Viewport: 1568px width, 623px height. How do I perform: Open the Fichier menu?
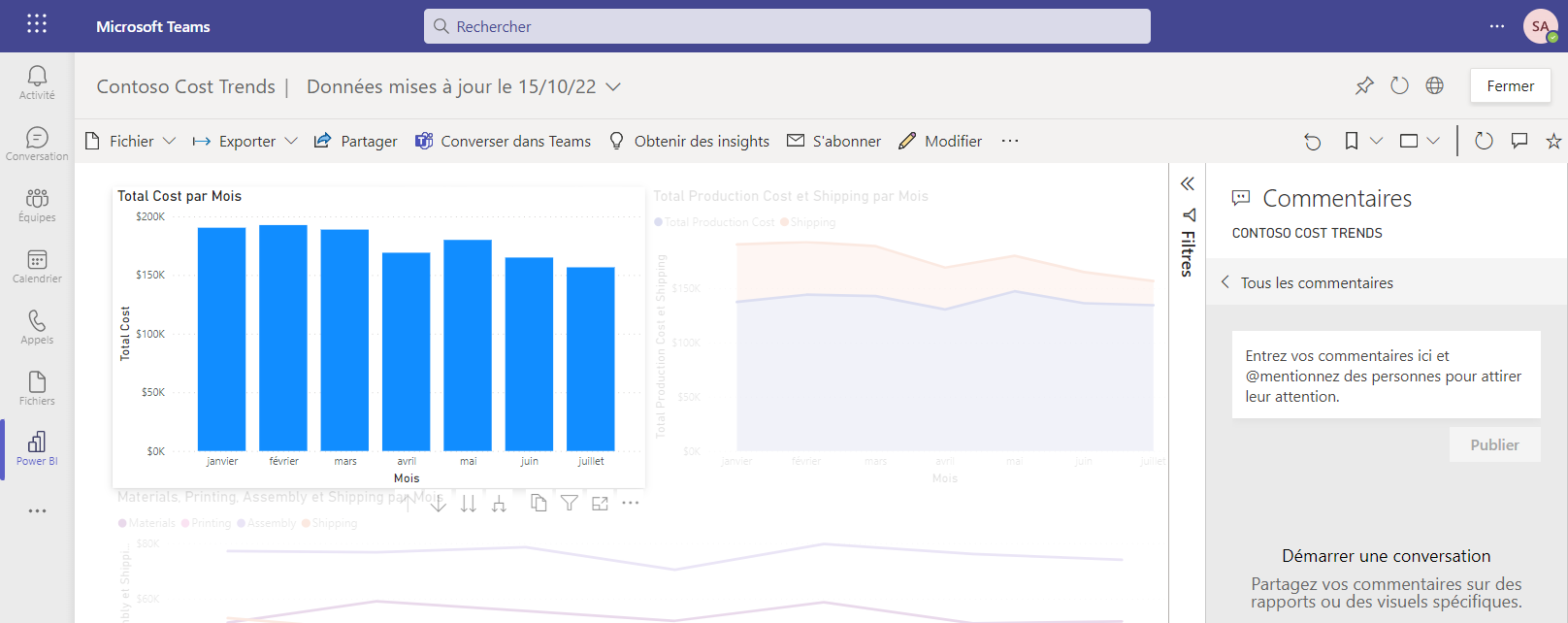[130, 141]
